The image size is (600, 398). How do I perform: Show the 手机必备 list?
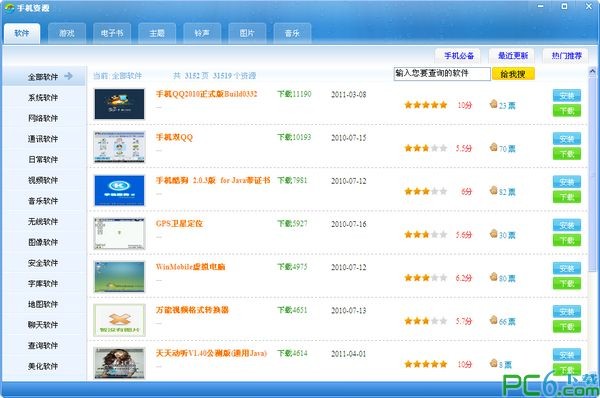[x=459, y=56]
